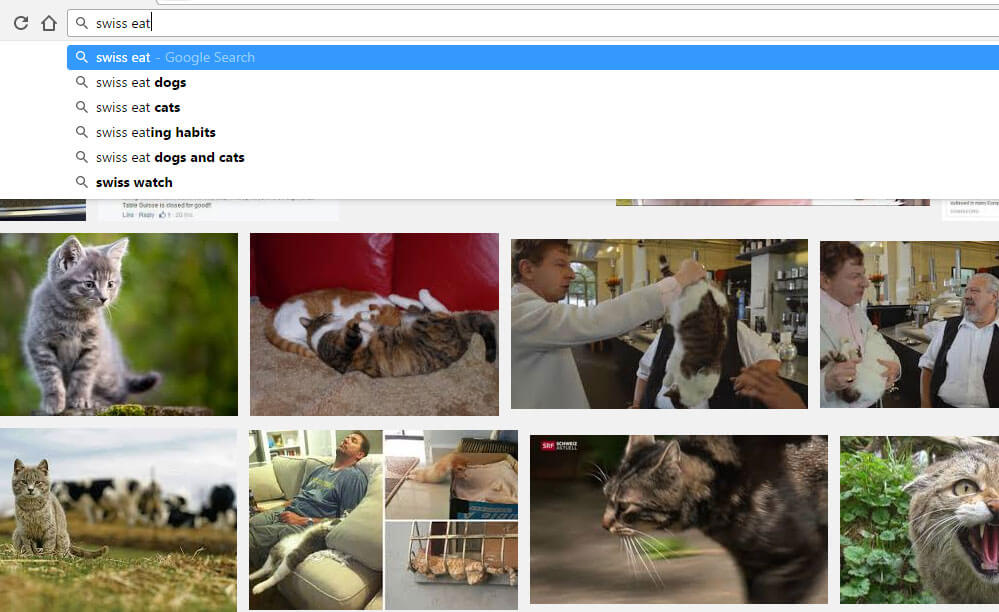Click the search icon beside 'swiss eat cats'
Screen dimensions: 999x612
pyautogui.click(x=82, y=107)
